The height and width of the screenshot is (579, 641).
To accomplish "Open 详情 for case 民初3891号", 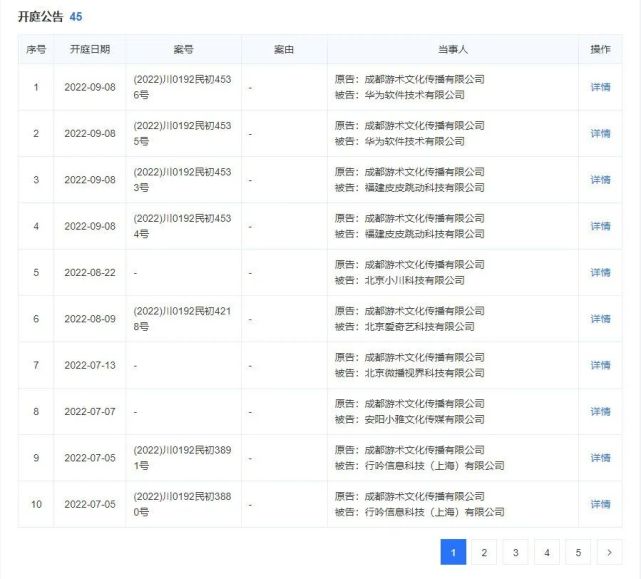I will click(x=600, y=458).
